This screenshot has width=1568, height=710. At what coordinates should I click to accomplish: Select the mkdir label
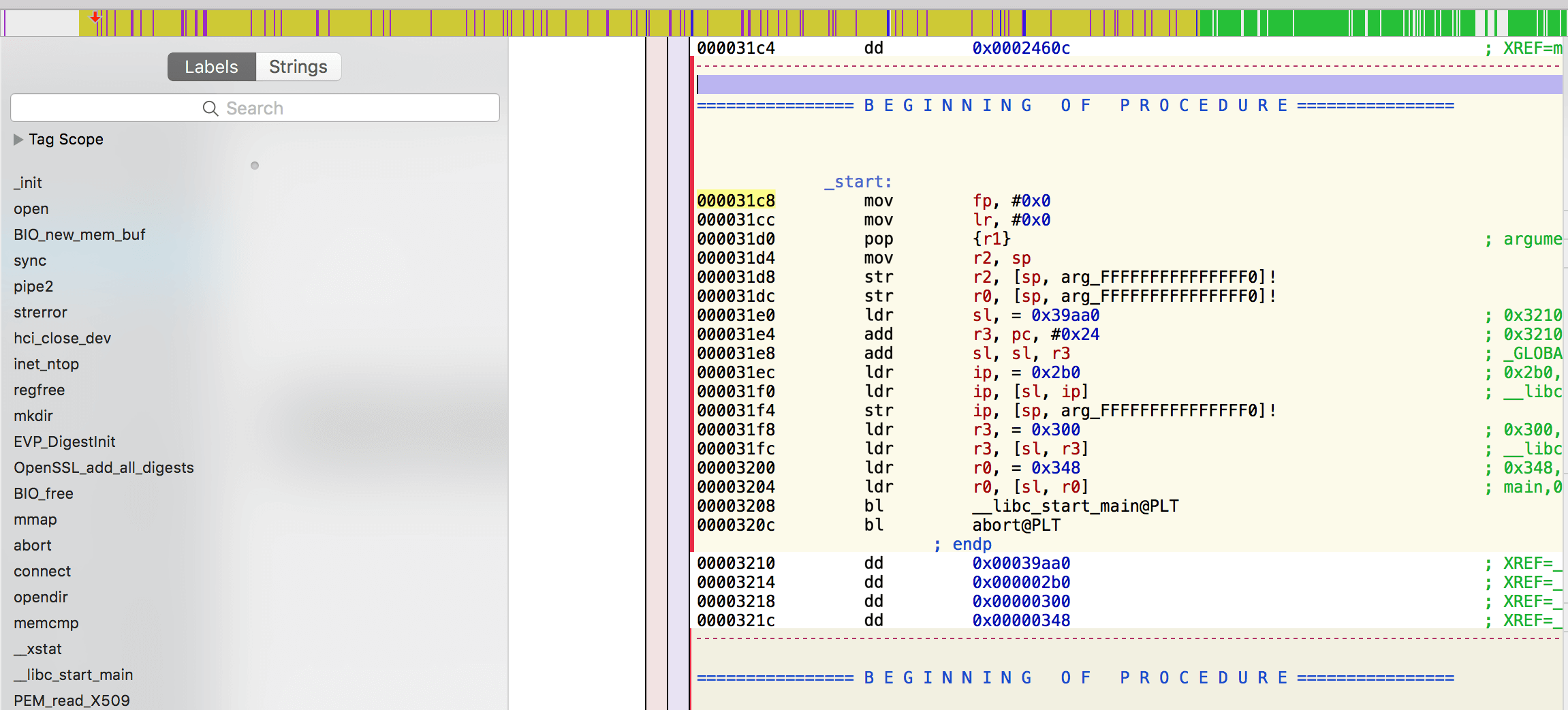click(33, 416)
